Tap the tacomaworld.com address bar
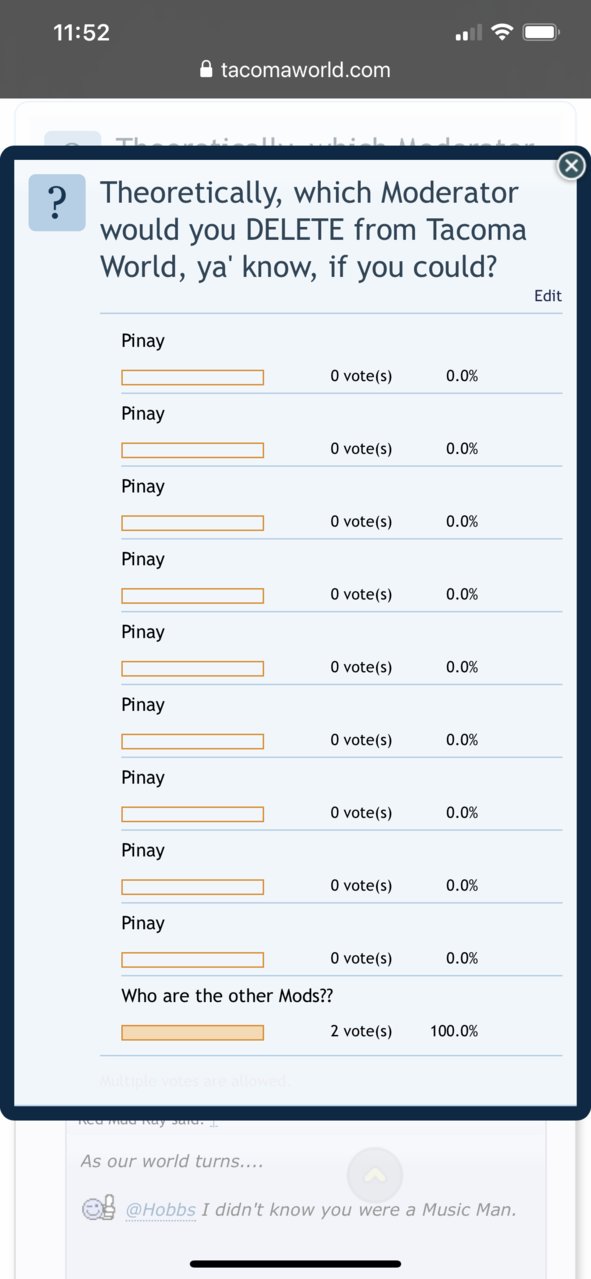This screenshot has height=1279, width=591. (x=295, y=70)
